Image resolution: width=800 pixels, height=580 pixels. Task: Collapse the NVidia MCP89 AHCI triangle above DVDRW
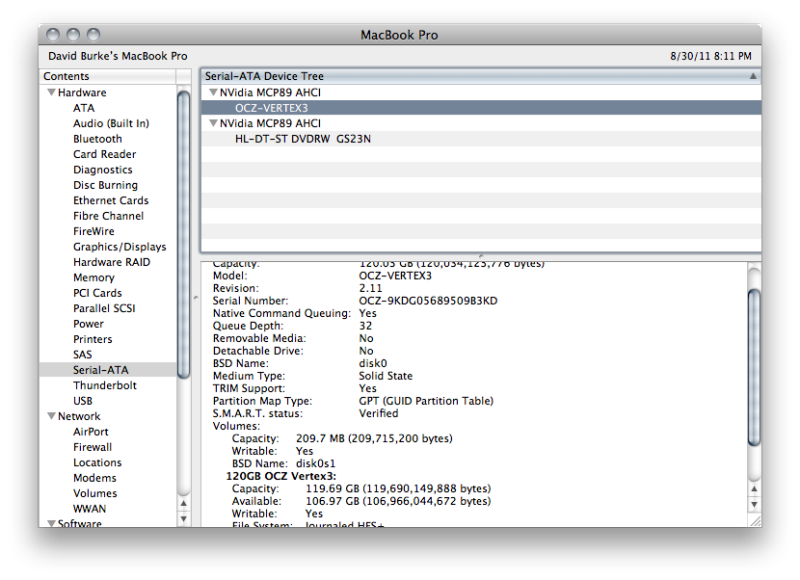click(213, 123)
